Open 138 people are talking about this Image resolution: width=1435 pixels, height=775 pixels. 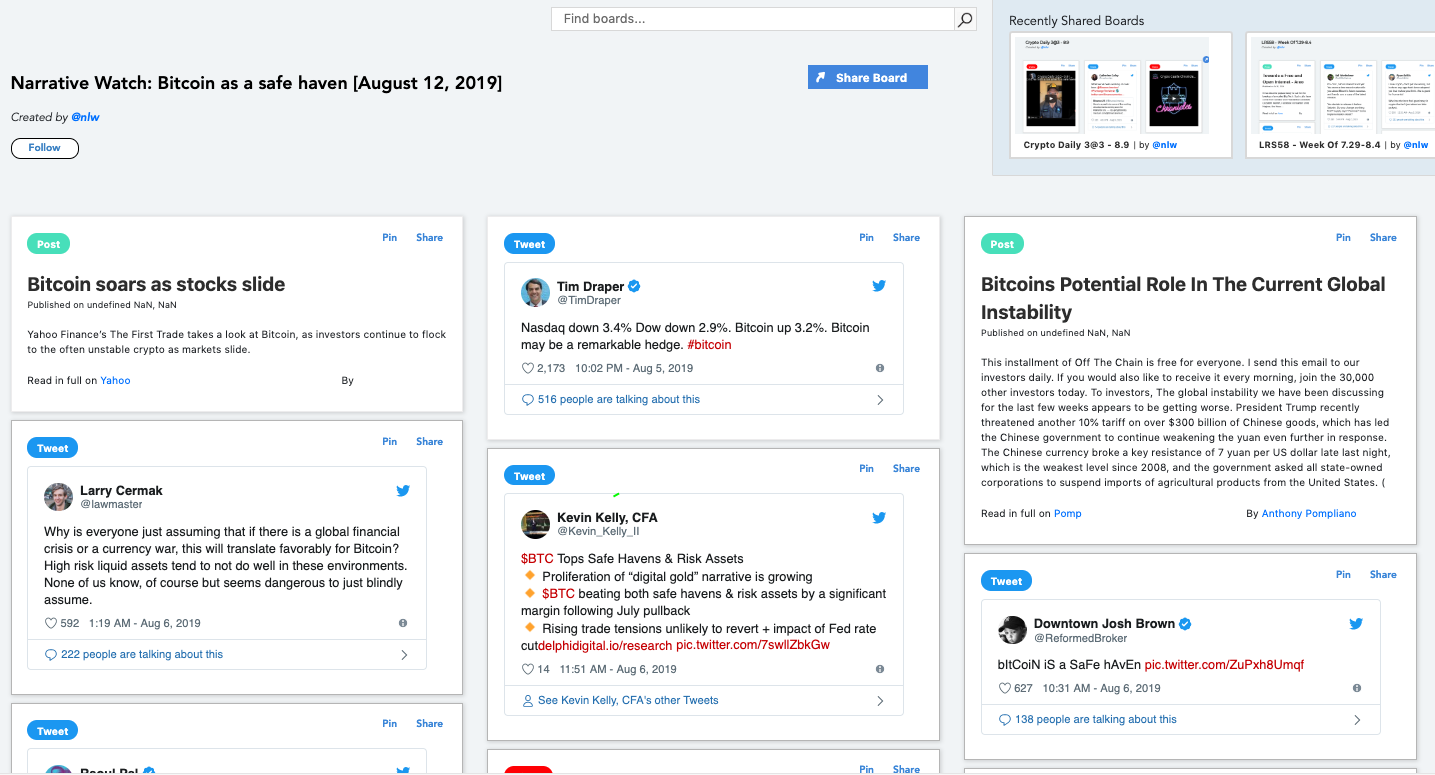click(1096, 719)
